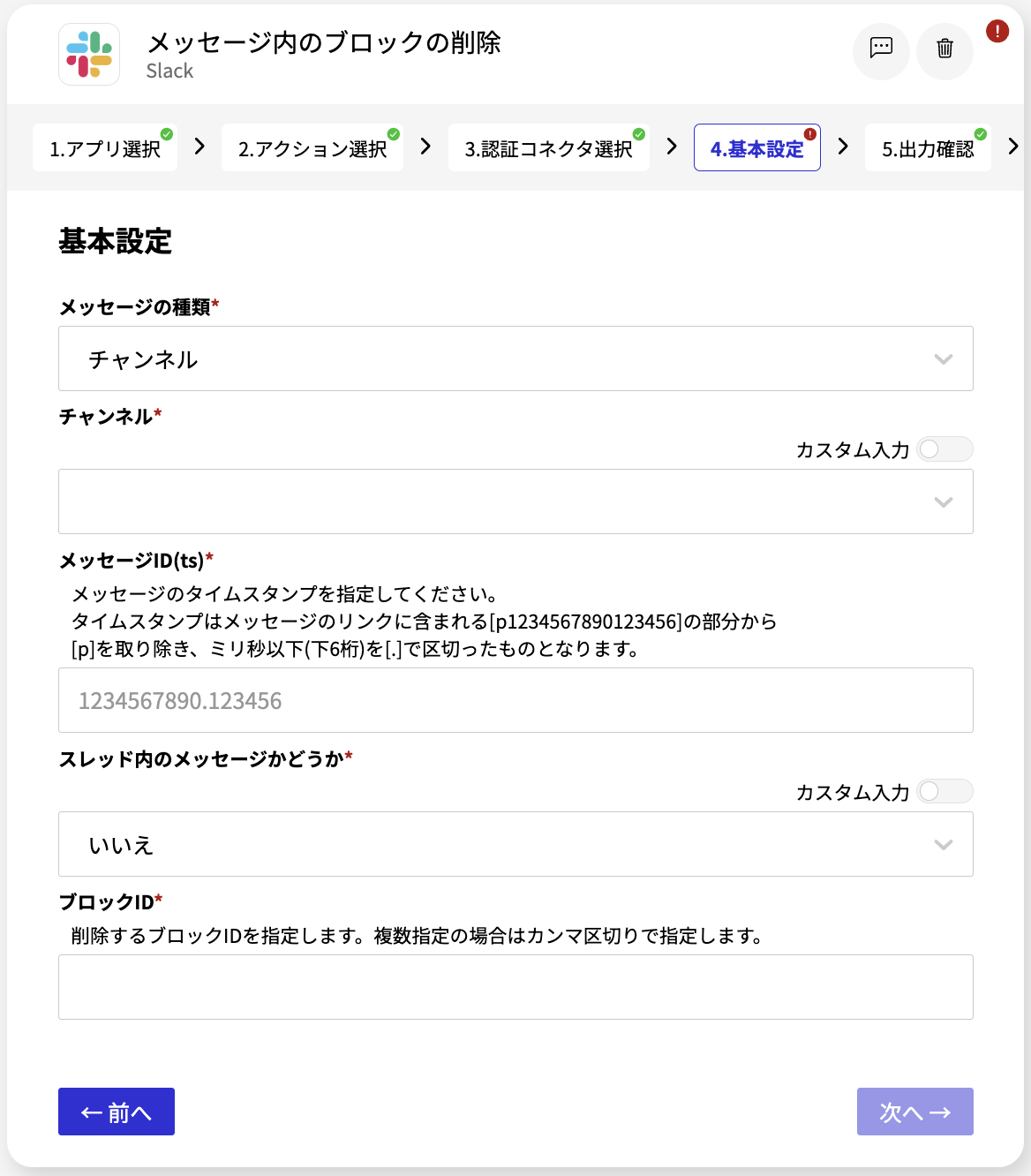Viewport: 1031px width, 1176px height.
Task: Click the メッセージID(ts) input field
Action: tap(515, 700)
